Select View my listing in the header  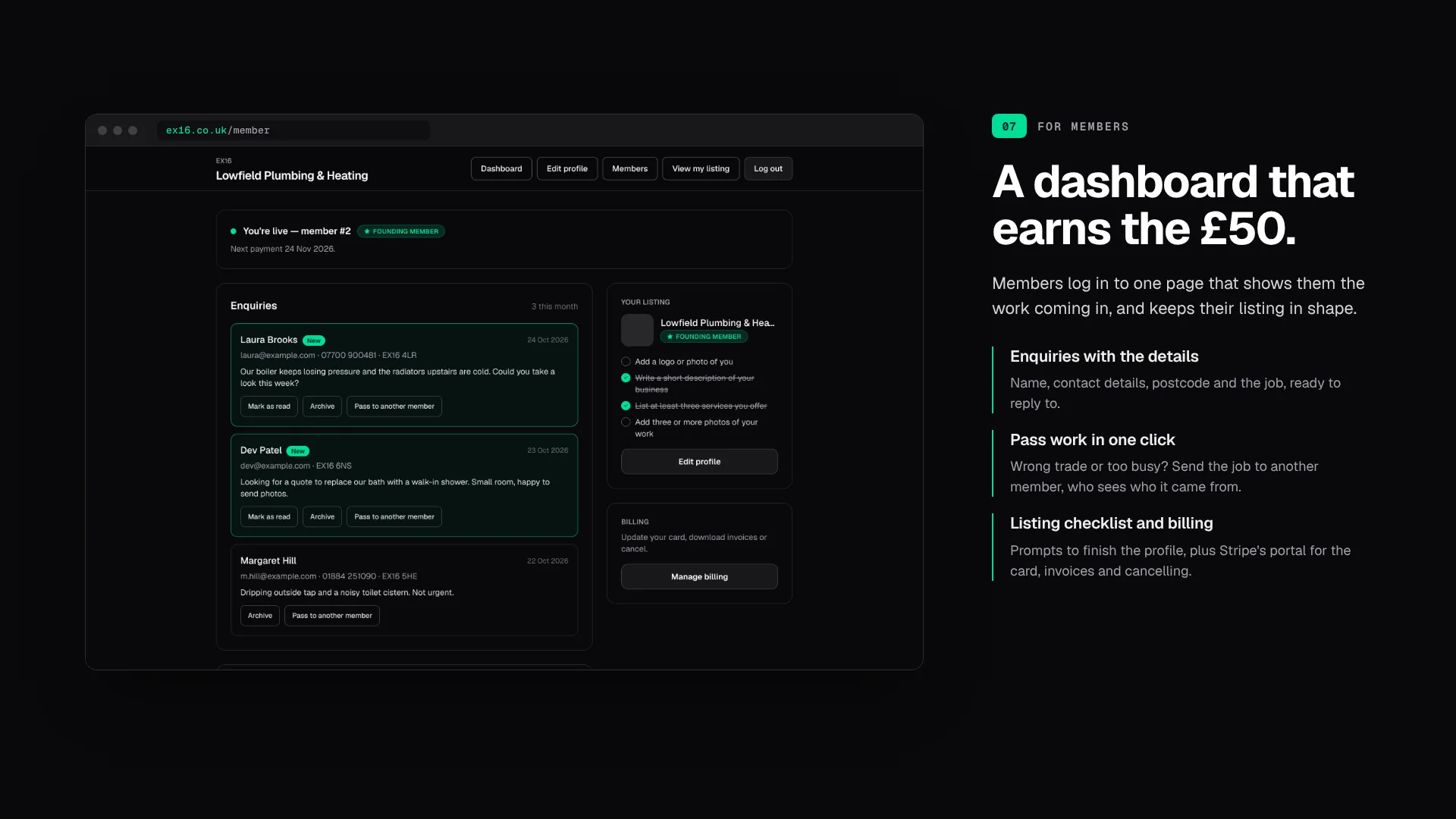tap(701, 168)
